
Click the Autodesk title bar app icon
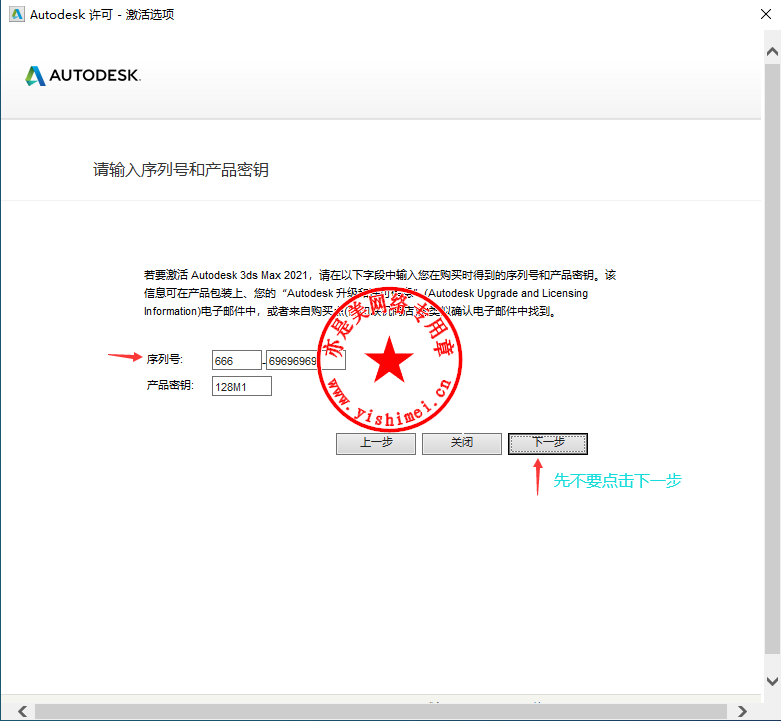tap(16, 14)
